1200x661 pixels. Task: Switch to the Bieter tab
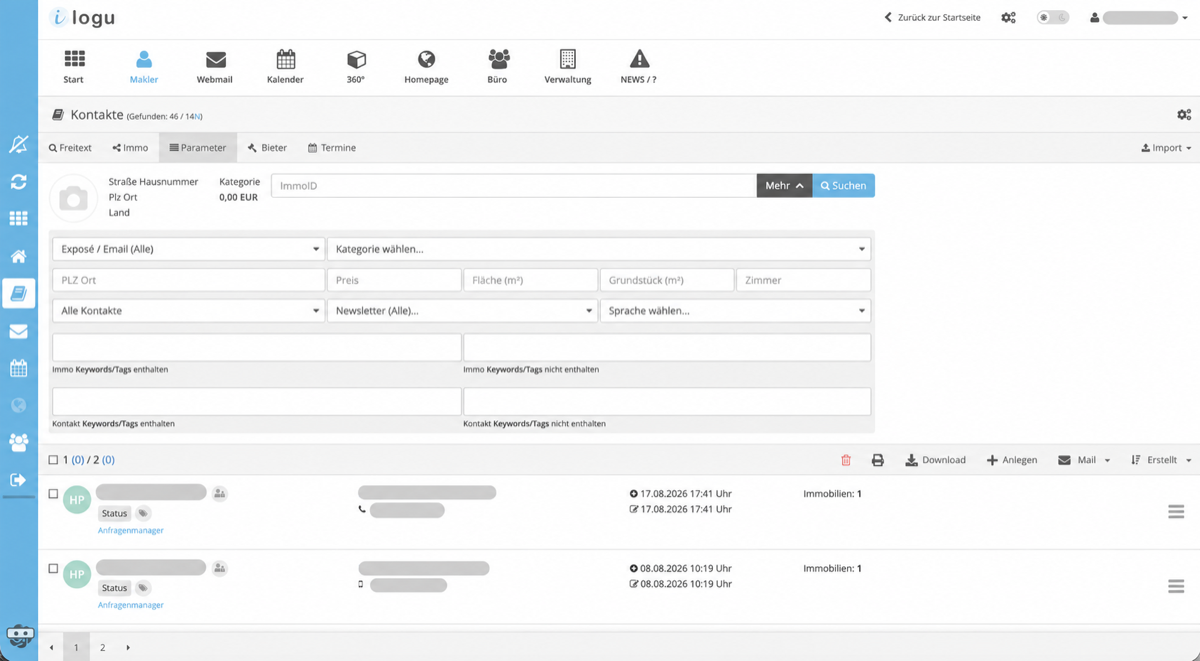267,148
